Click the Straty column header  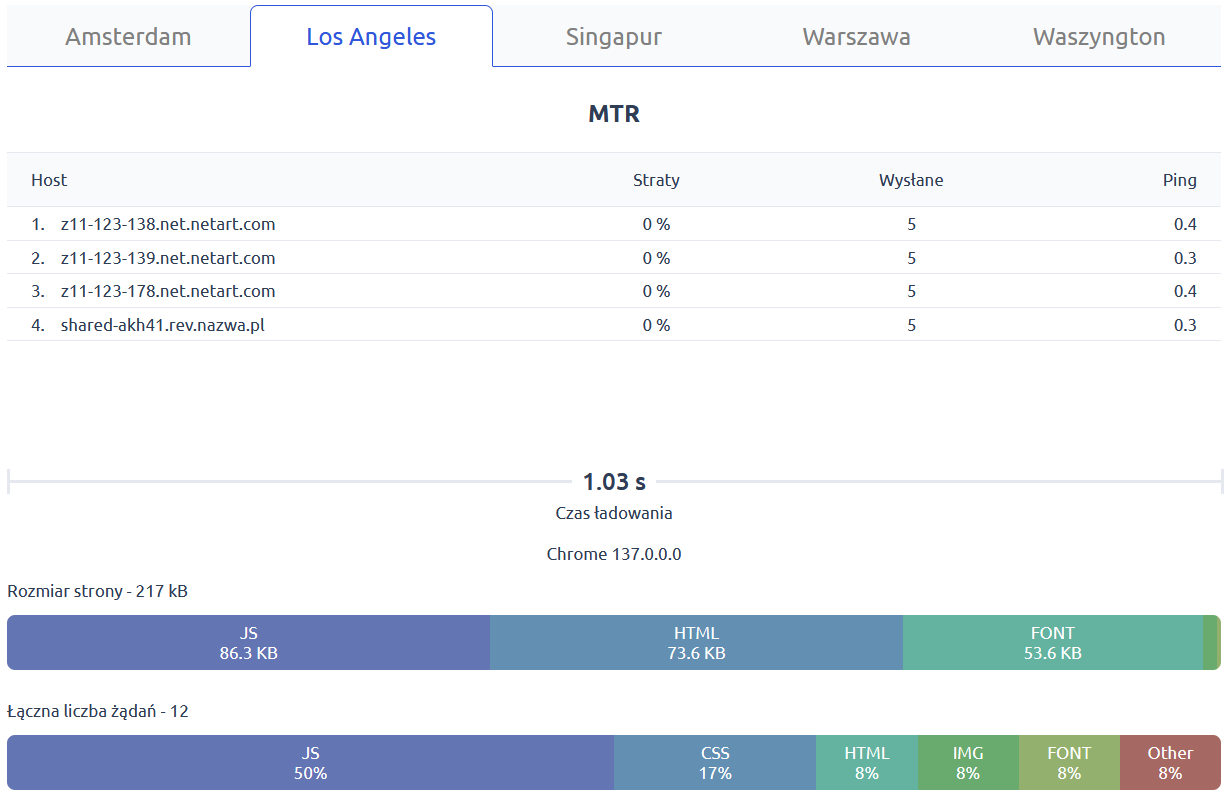(x=656, y=180)
